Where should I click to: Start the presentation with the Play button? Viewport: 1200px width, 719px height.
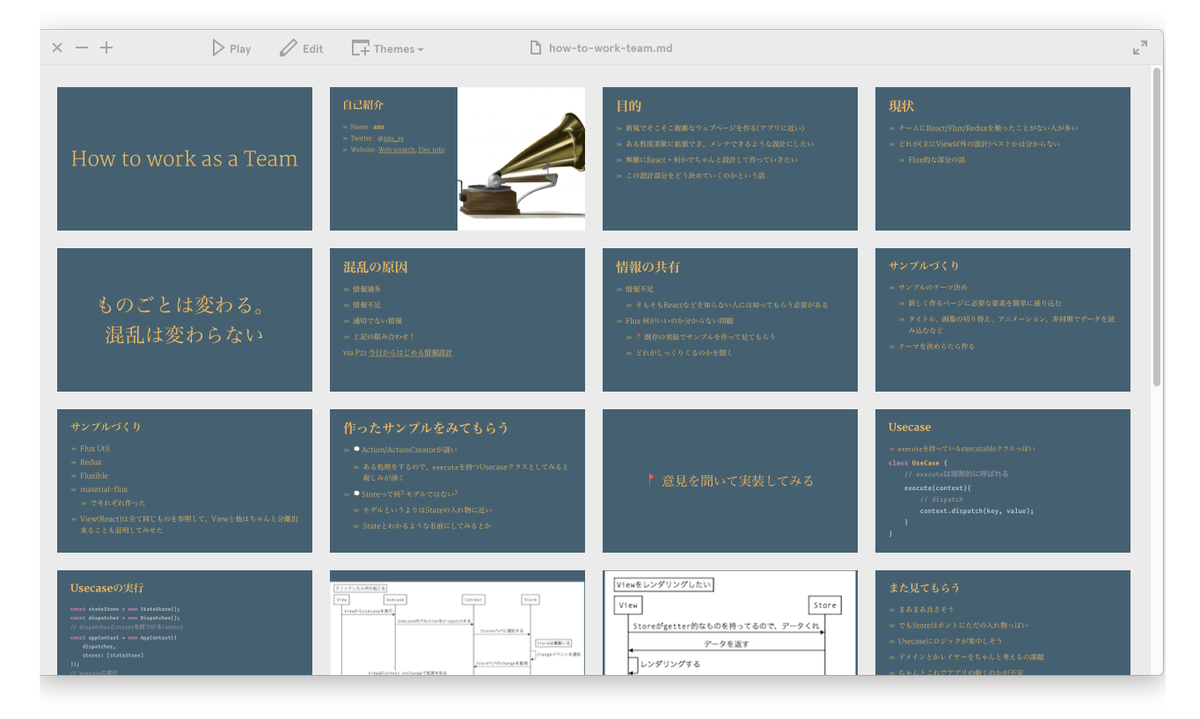tap(231, 48)
